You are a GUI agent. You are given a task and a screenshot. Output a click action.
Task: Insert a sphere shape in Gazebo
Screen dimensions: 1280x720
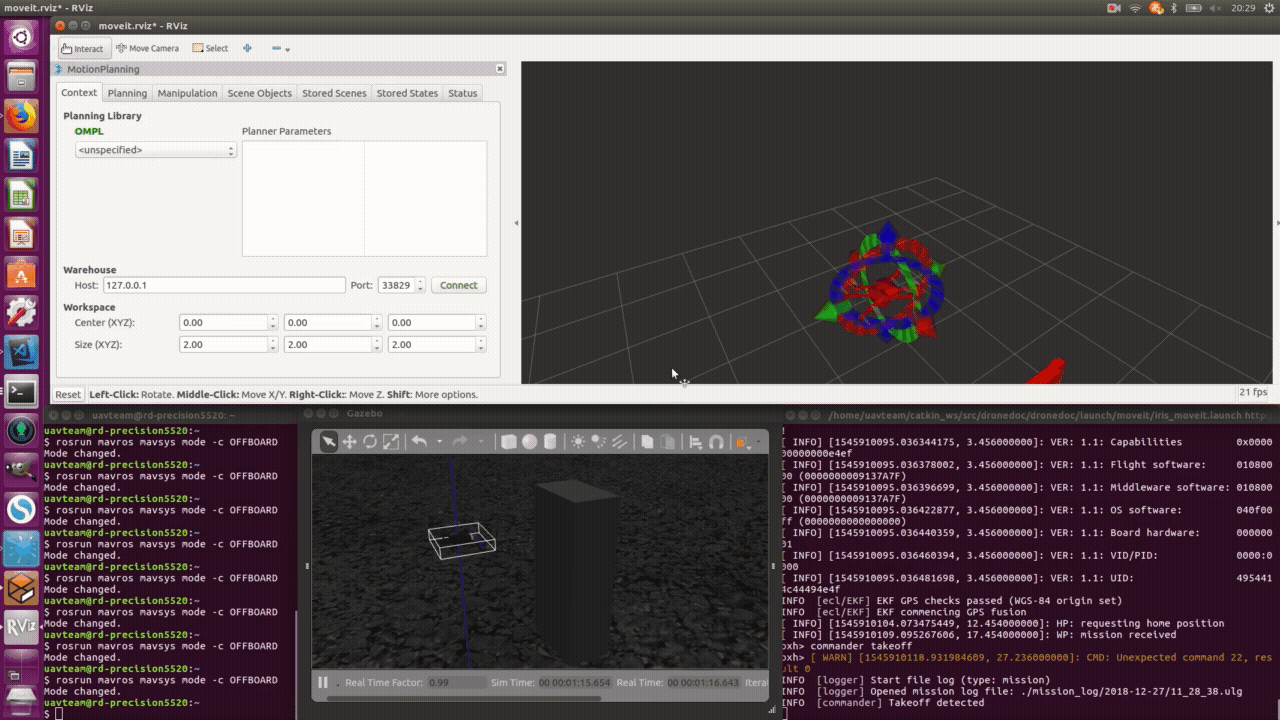[530, 441]
